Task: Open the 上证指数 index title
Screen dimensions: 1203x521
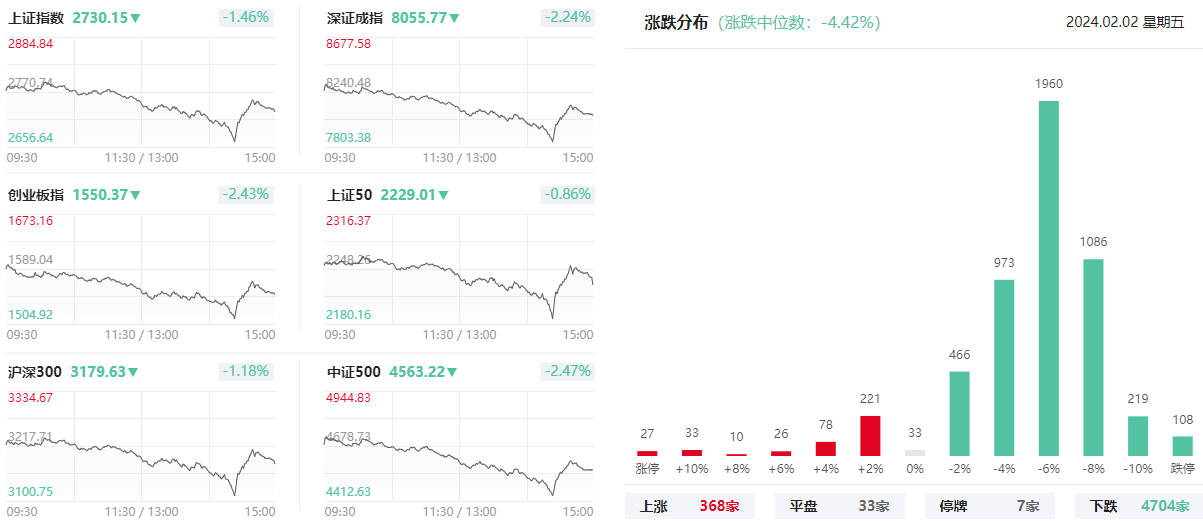Action: [36, 18]
